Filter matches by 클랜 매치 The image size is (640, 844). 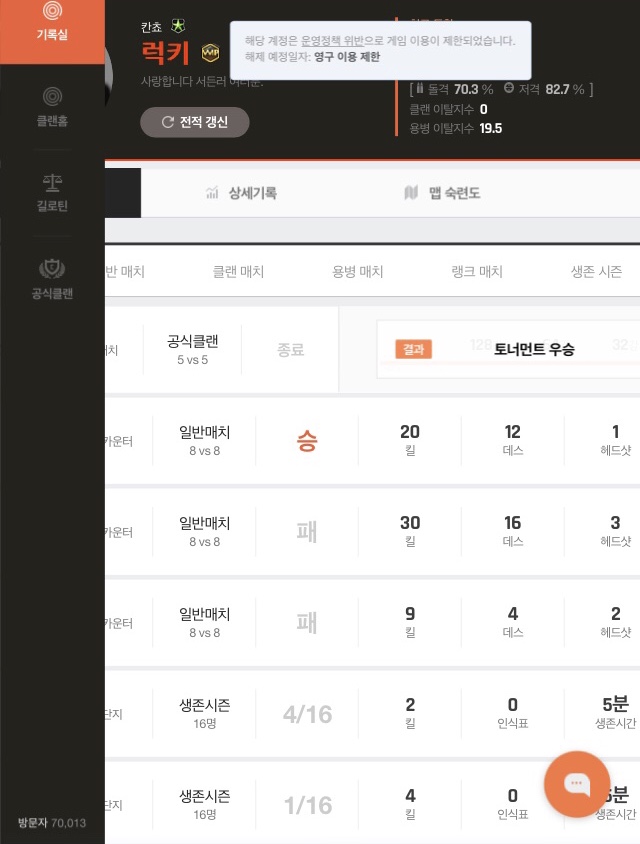[238, 272]
